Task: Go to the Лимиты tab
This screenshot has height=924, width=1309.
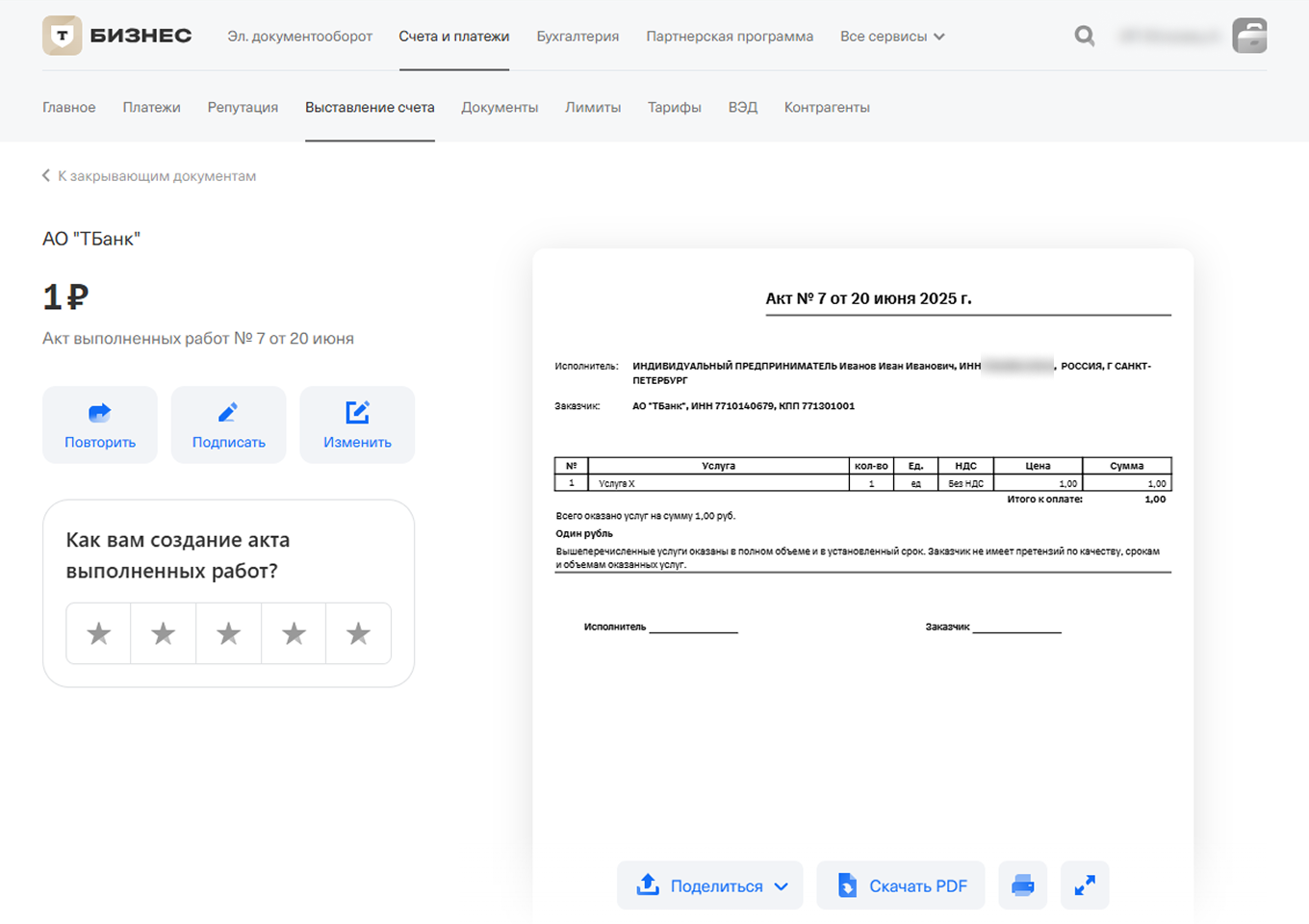Action: tap(593, 108)
